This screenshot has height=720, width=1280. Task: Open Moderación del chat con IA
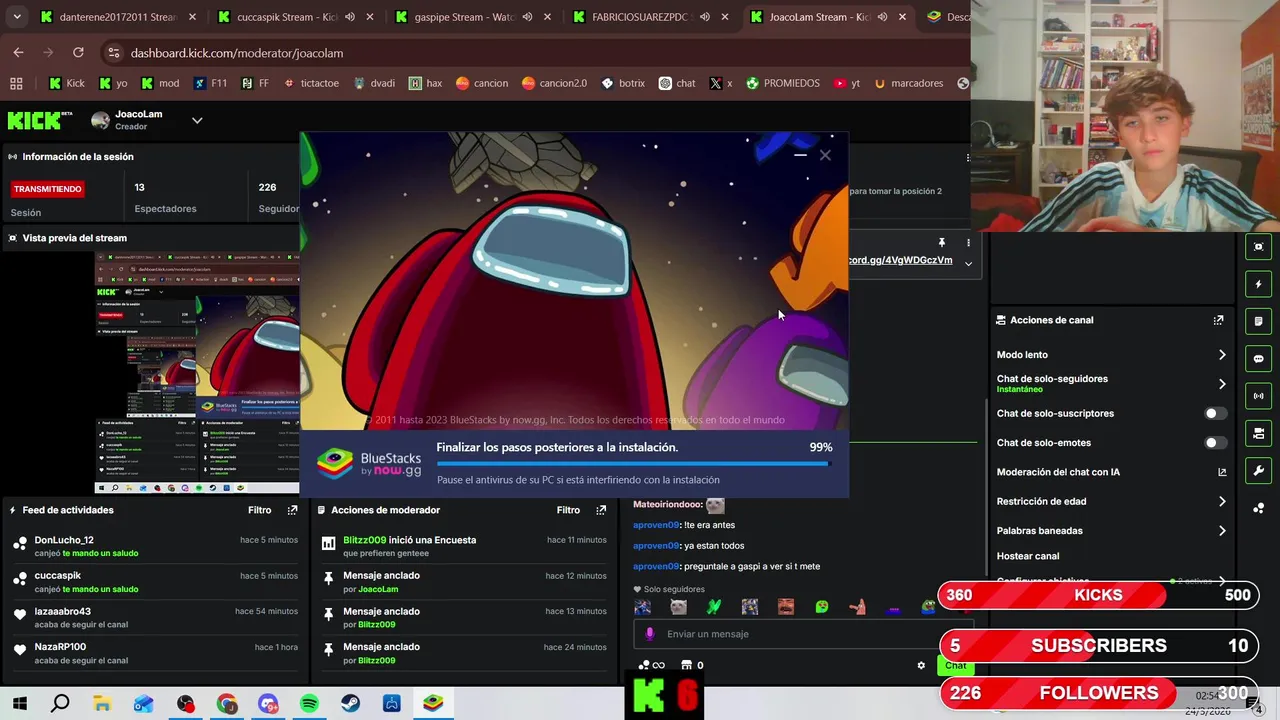point(1111,472)
